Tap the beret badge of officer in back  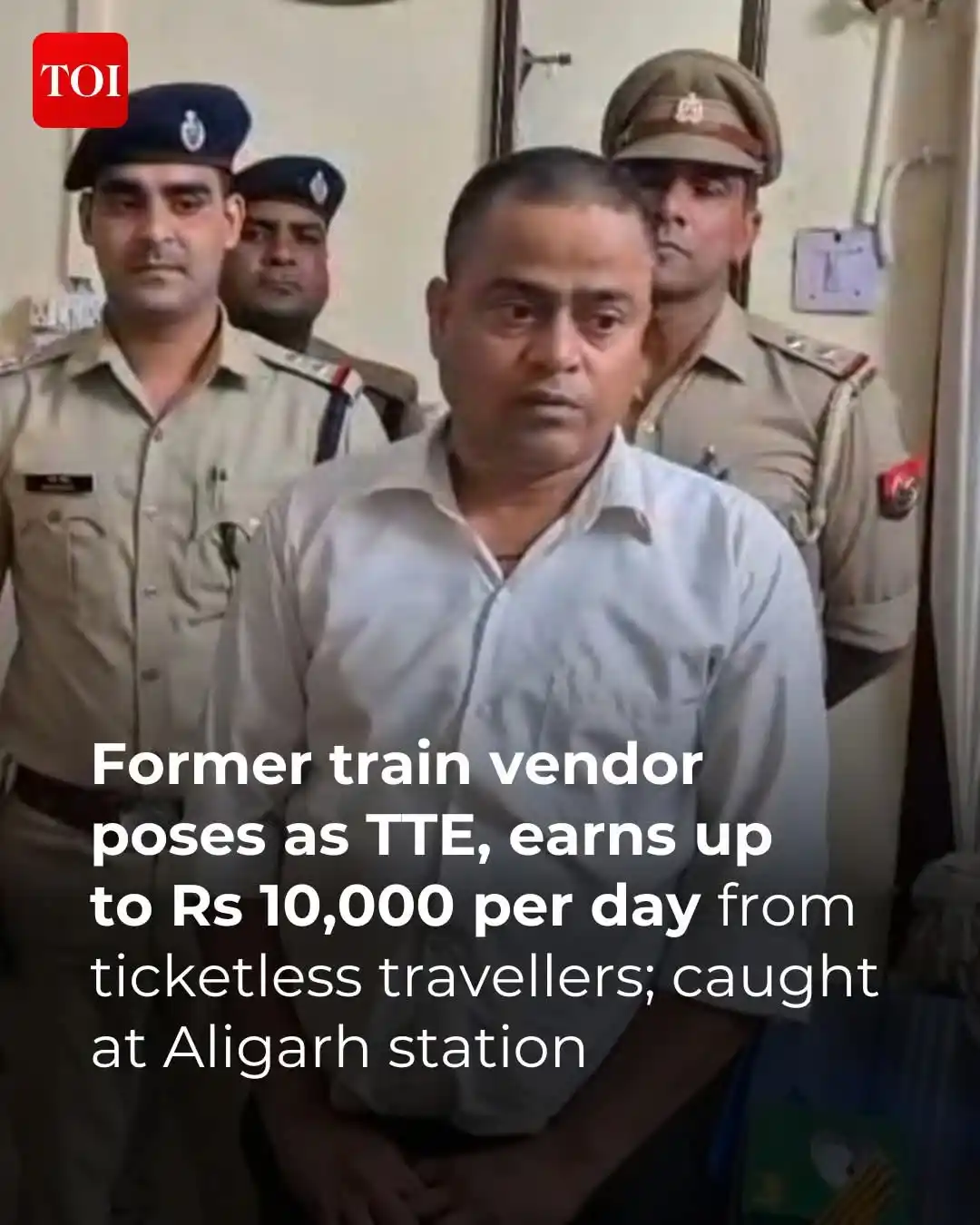click(318, 187)
